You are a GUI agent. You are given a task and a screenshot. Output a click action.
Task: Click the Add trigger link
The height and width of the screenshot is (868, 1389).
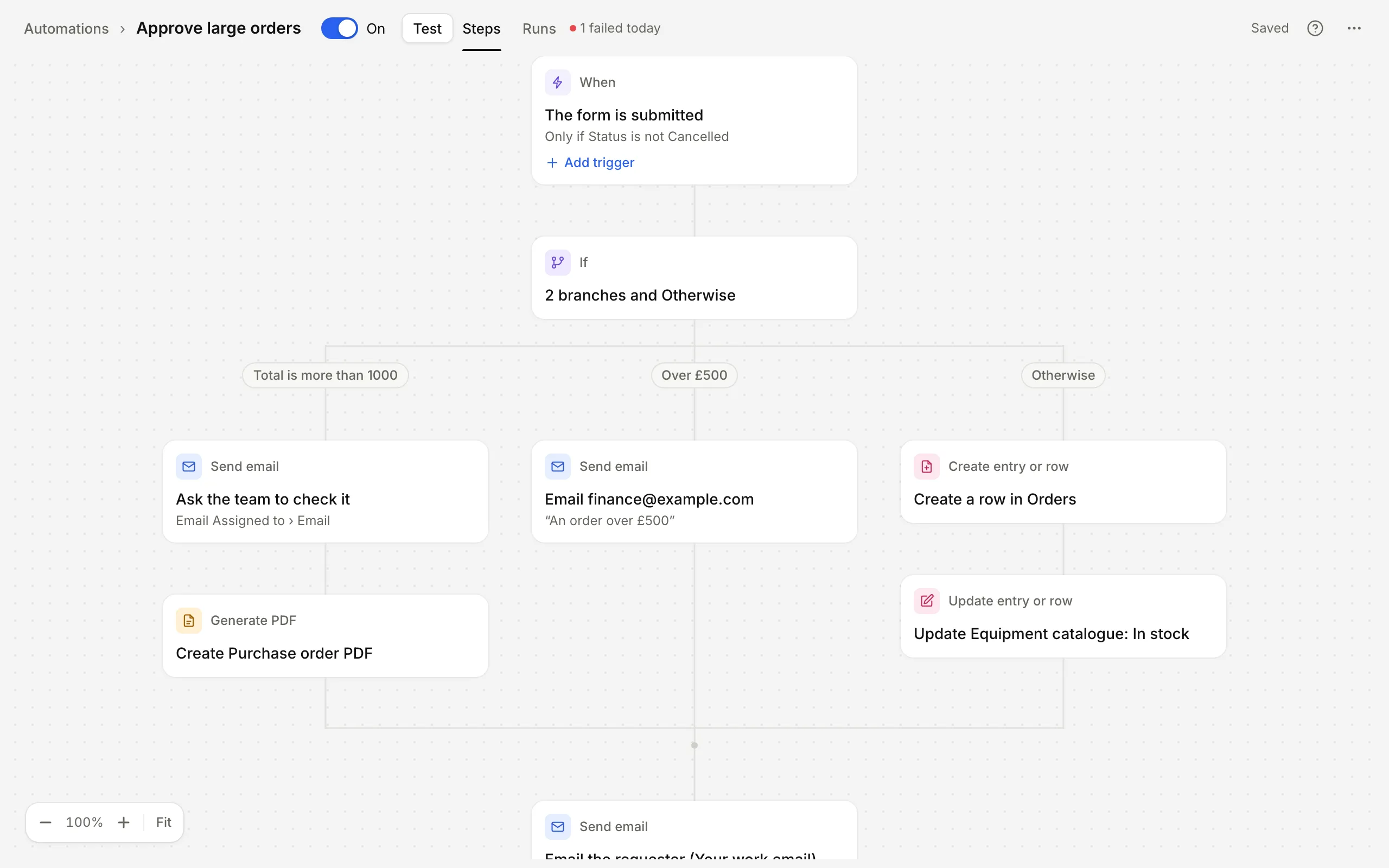(590, 163)
